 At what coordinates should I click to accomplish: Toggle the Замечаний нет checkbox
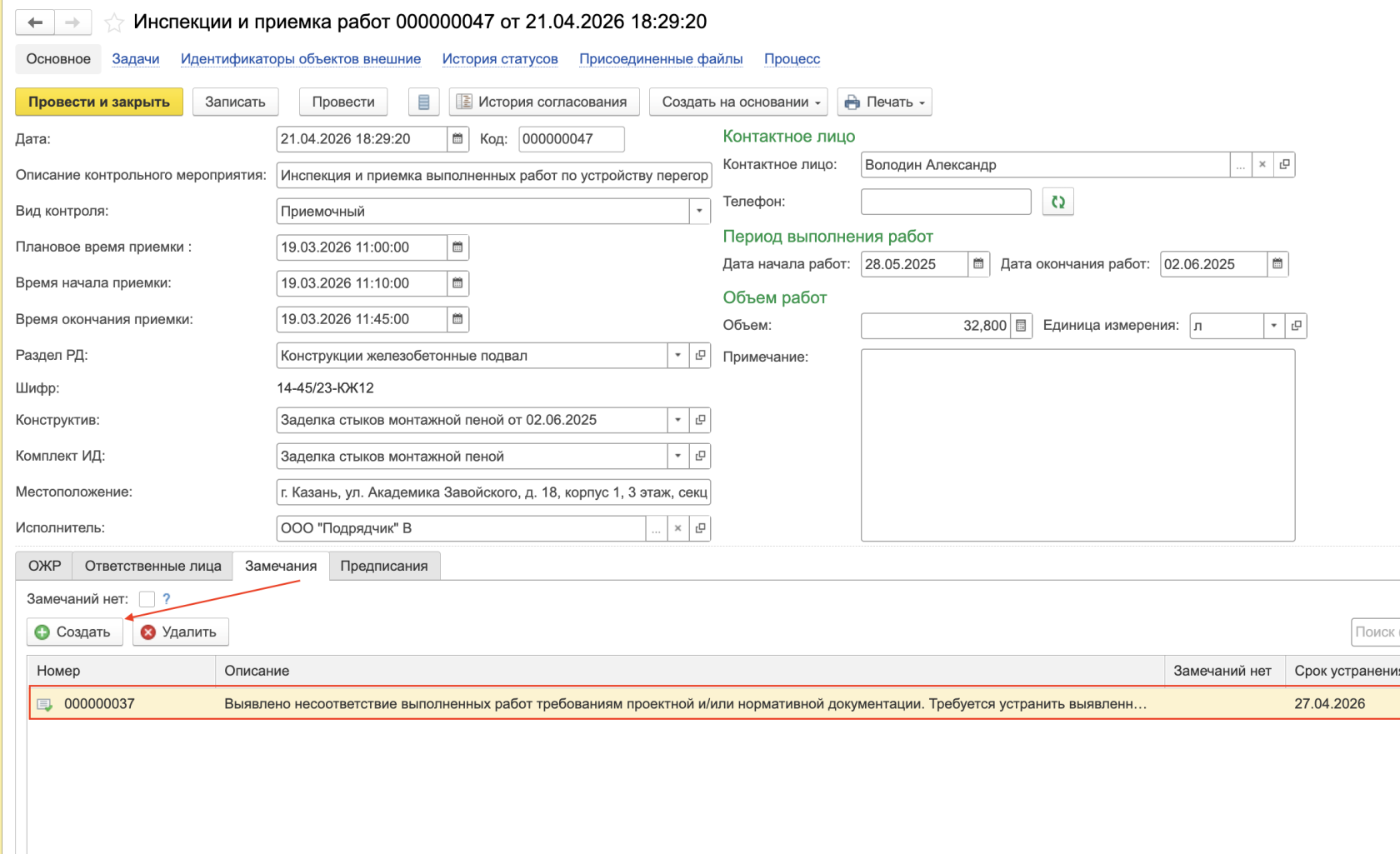coord(147,599)
